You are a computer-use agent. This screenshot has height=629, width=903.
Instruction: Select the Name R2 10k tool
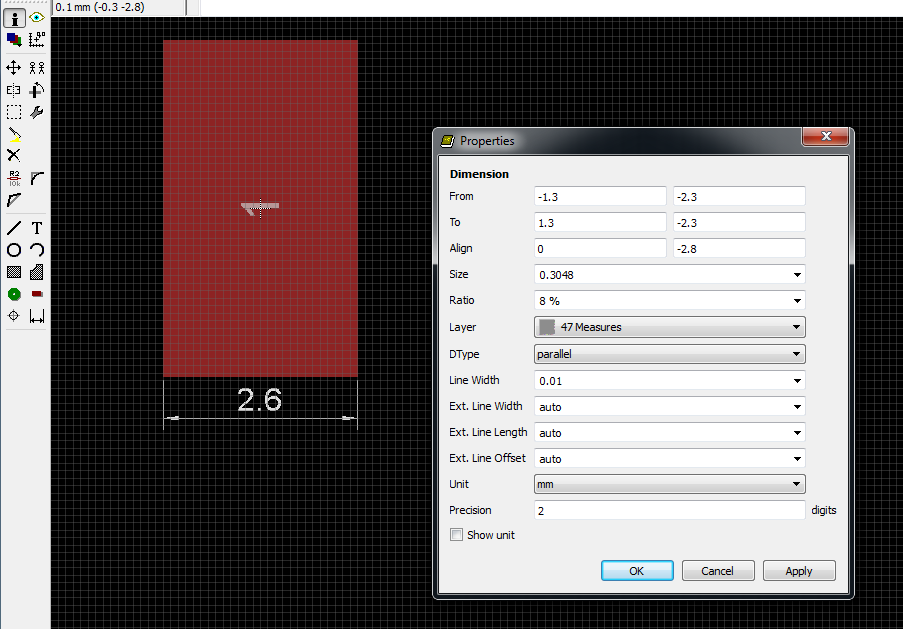click(14, 179)
